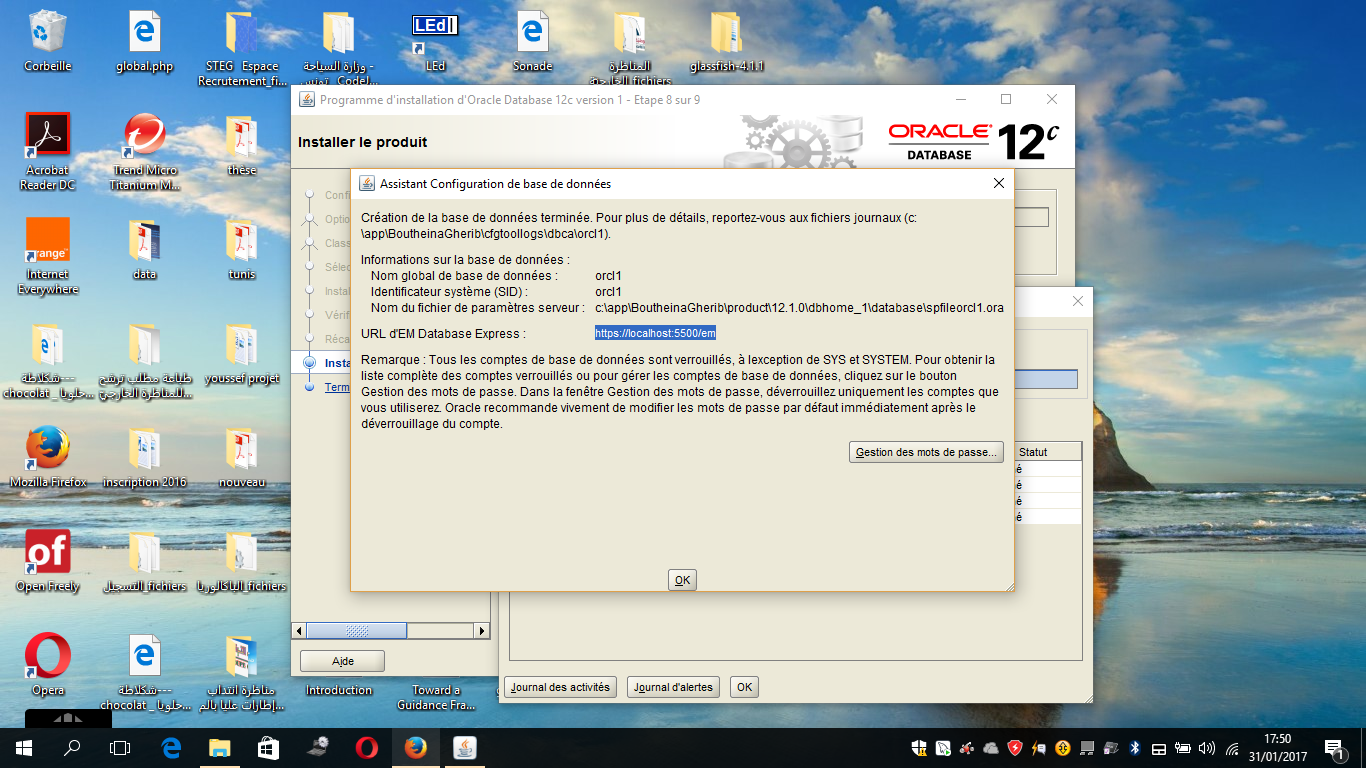Select the nouveau folder
This screenshot has width=1366, height=768.
click(242, 458)
